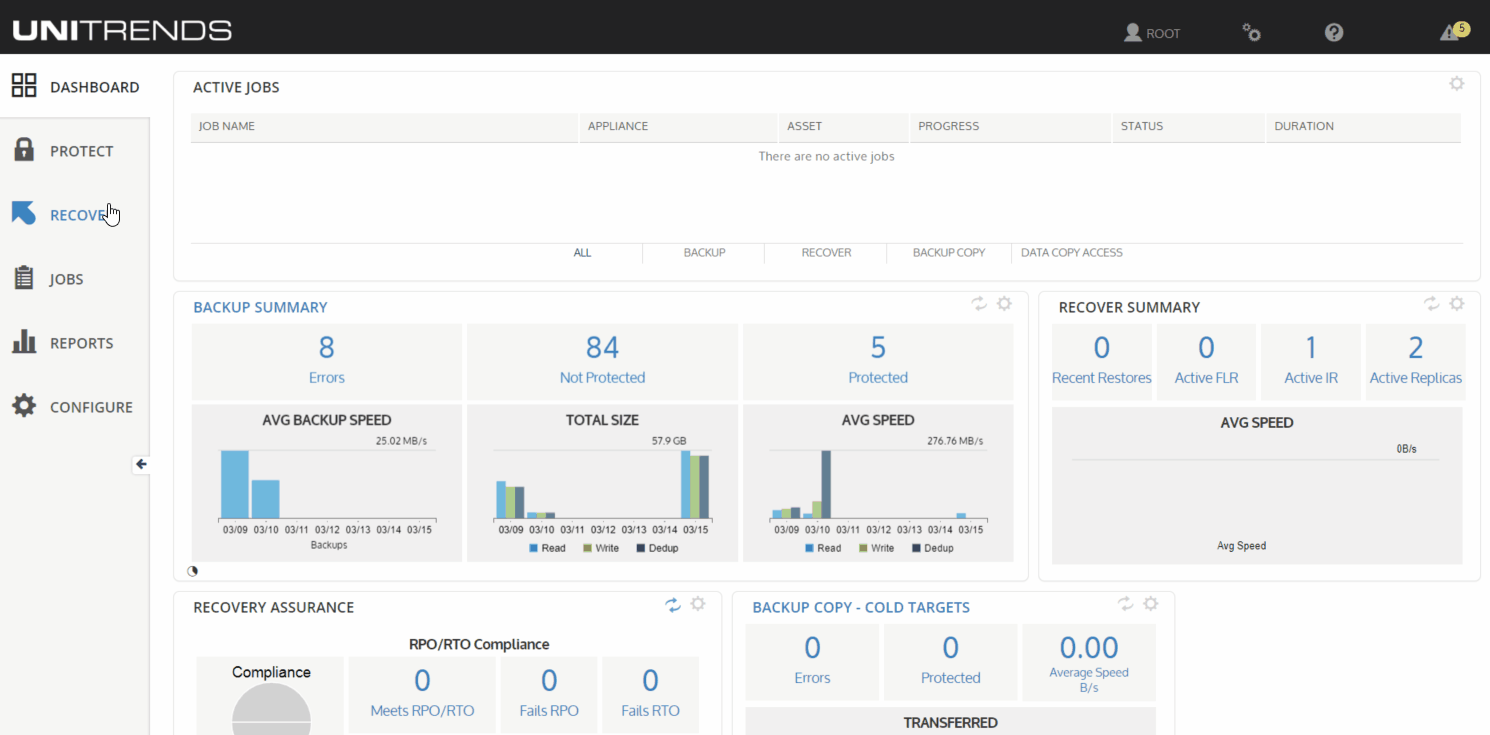Click the 03/09 Avg Backup Speed bar
The height and width of the screenshot is (735, 1490).
click(235, 484)
